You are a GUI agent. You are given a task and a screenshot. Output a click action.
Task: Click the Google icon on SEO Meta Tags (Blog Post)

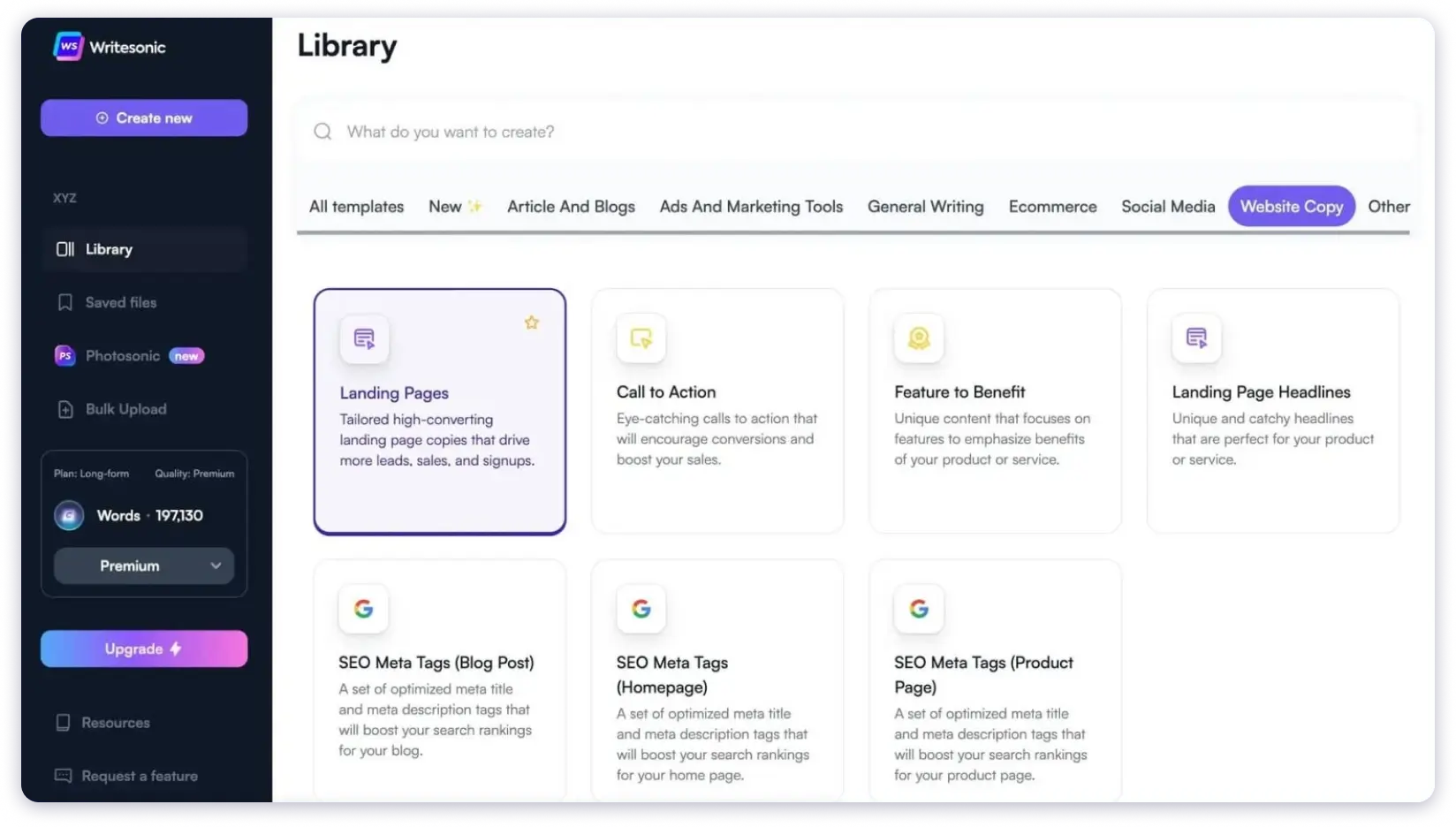364,608
